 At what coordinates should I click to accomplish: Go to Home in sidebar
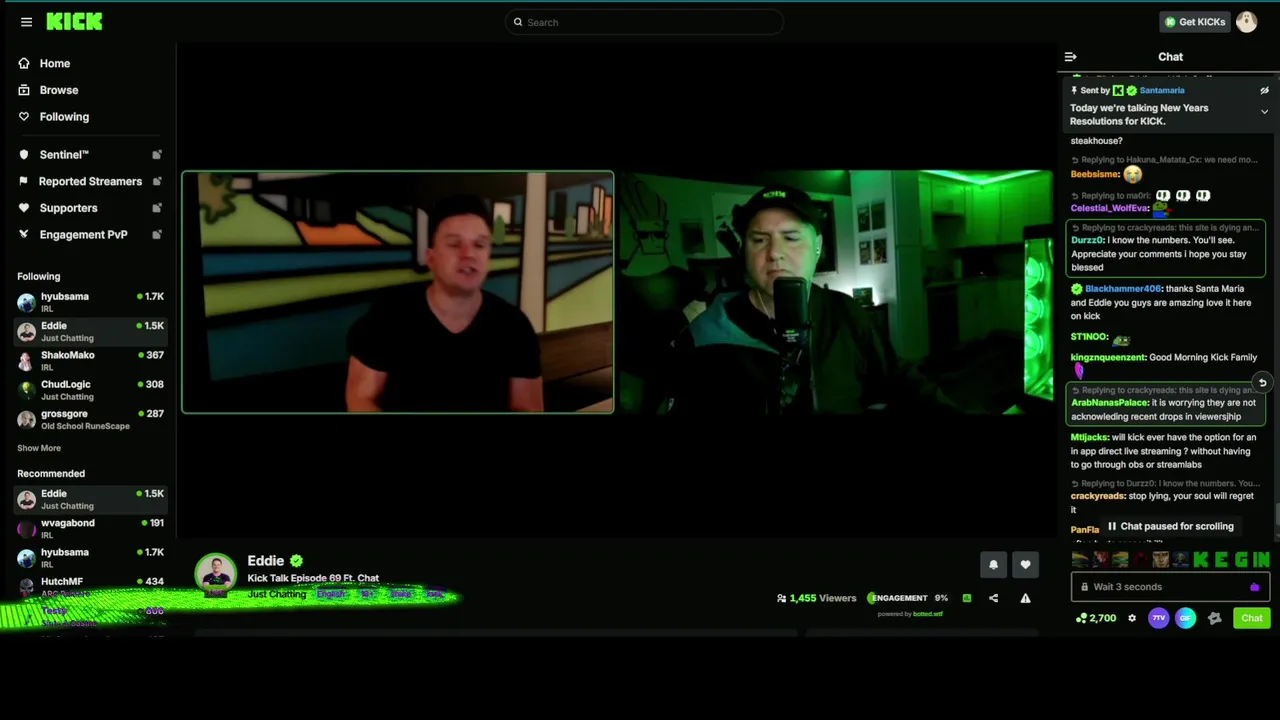pos(55,63)
